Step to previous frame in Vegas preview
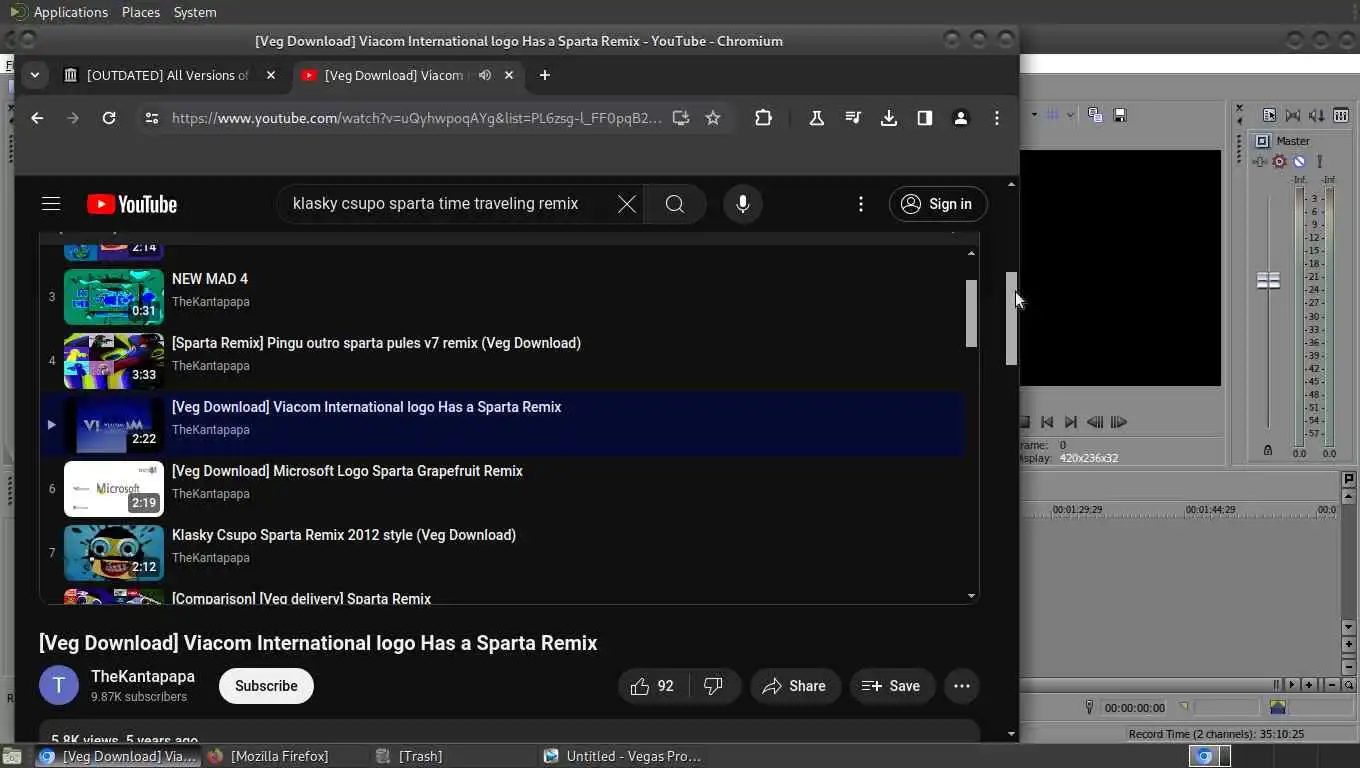Viewport: 1360px width, 768px height. click(x=1095, y=422)
